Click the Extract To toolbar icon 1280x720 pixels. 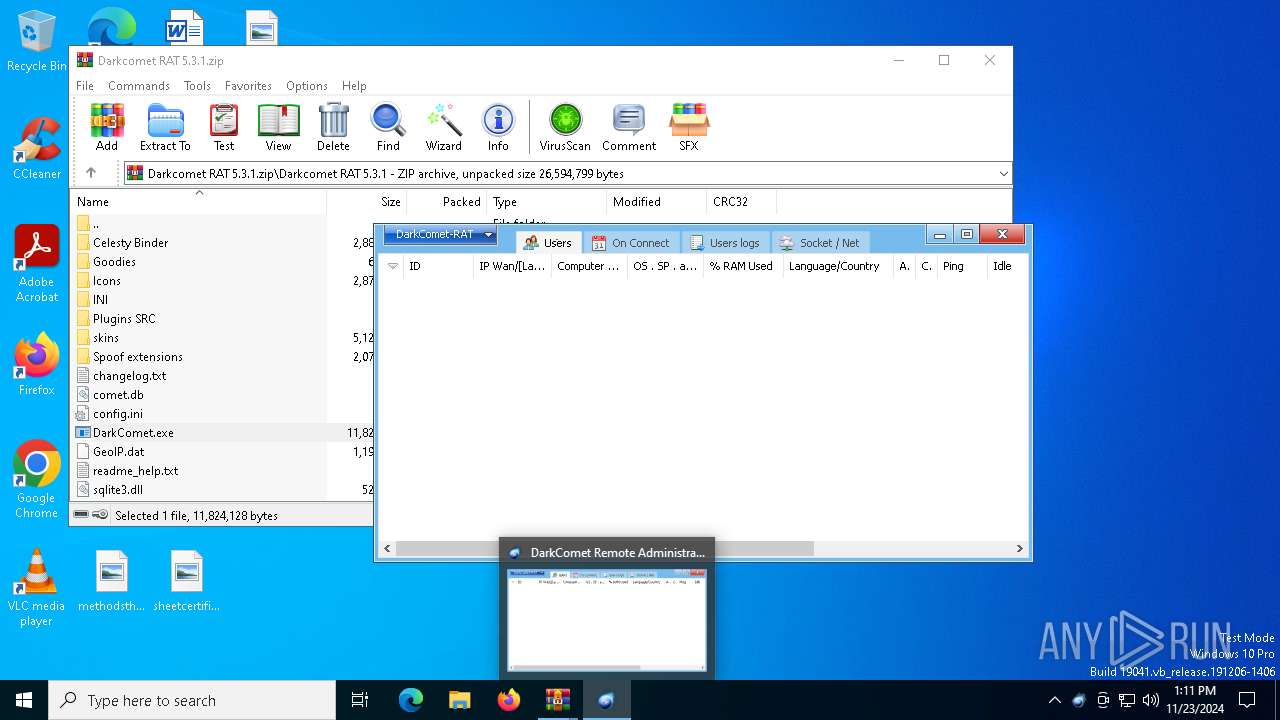[x=165, y=127]
